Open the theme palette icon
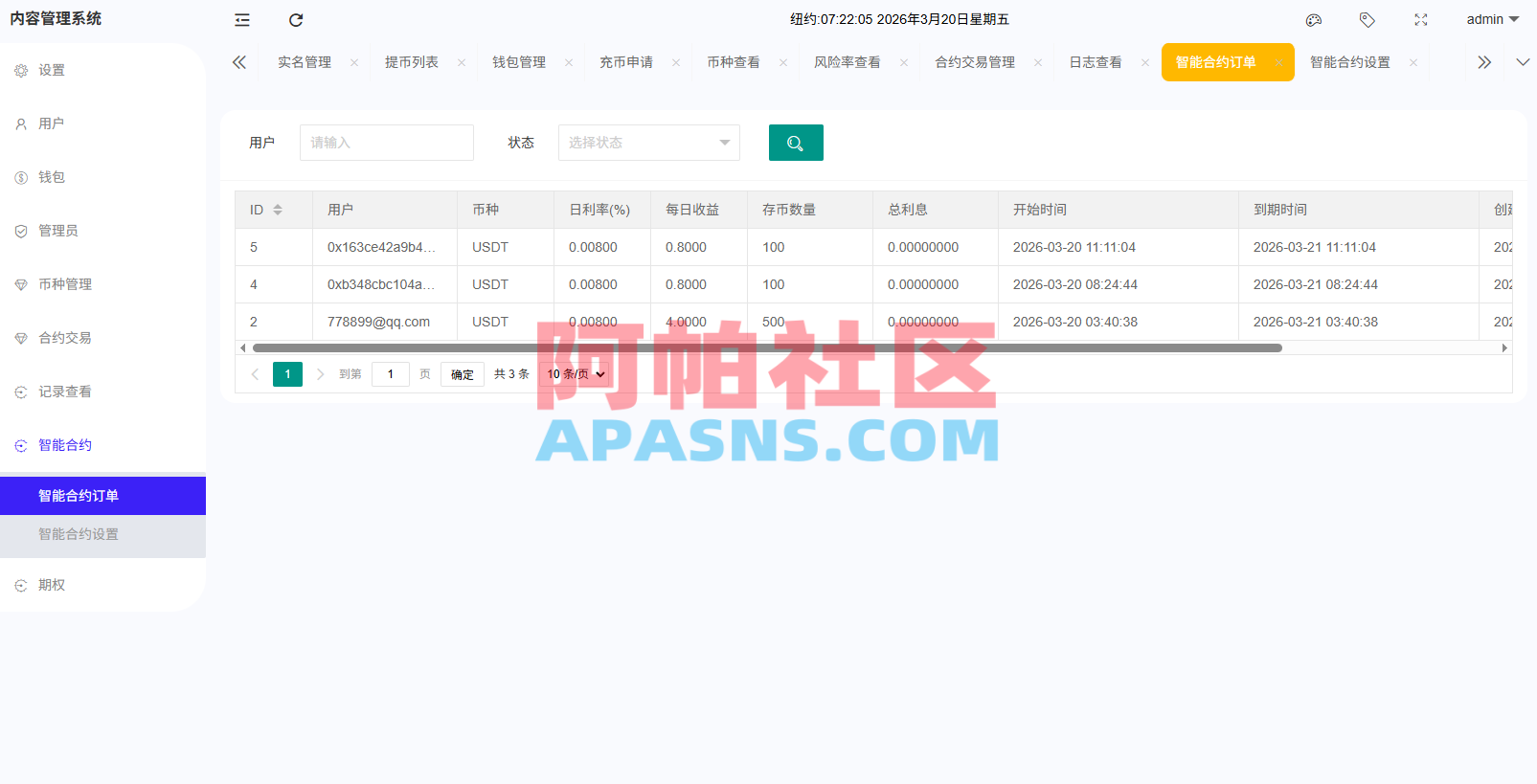 click(1314, 20)
